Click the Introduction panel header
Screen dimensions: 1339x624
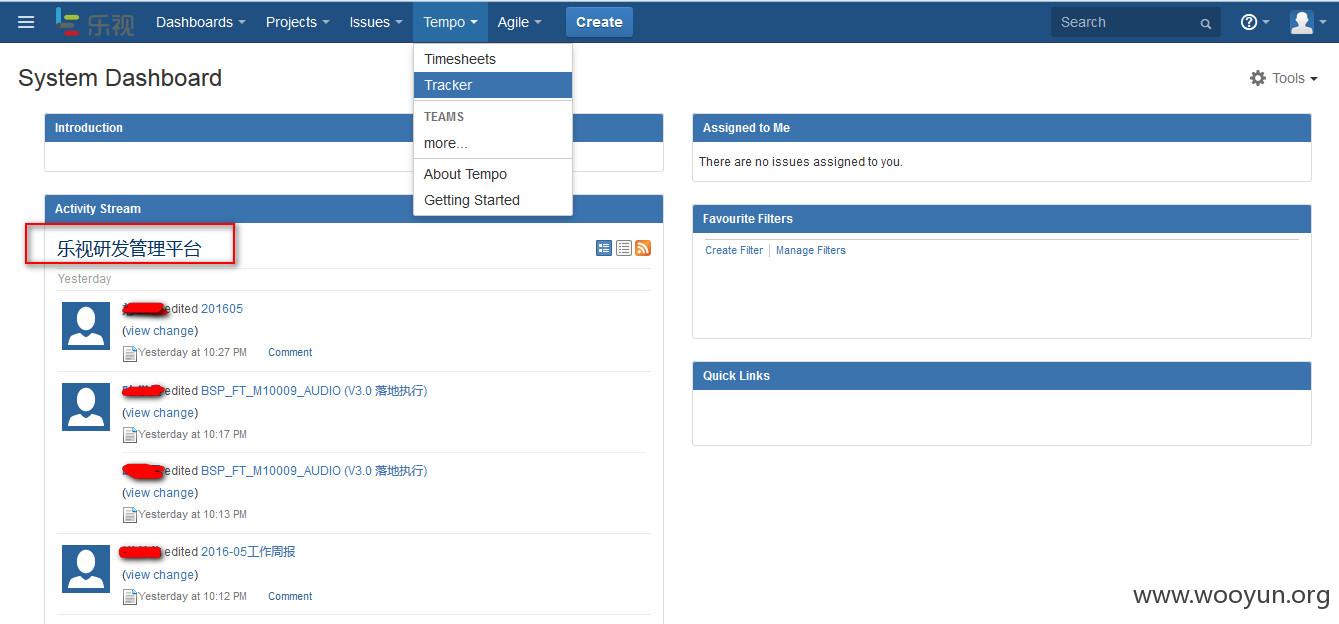click(354, 128)
